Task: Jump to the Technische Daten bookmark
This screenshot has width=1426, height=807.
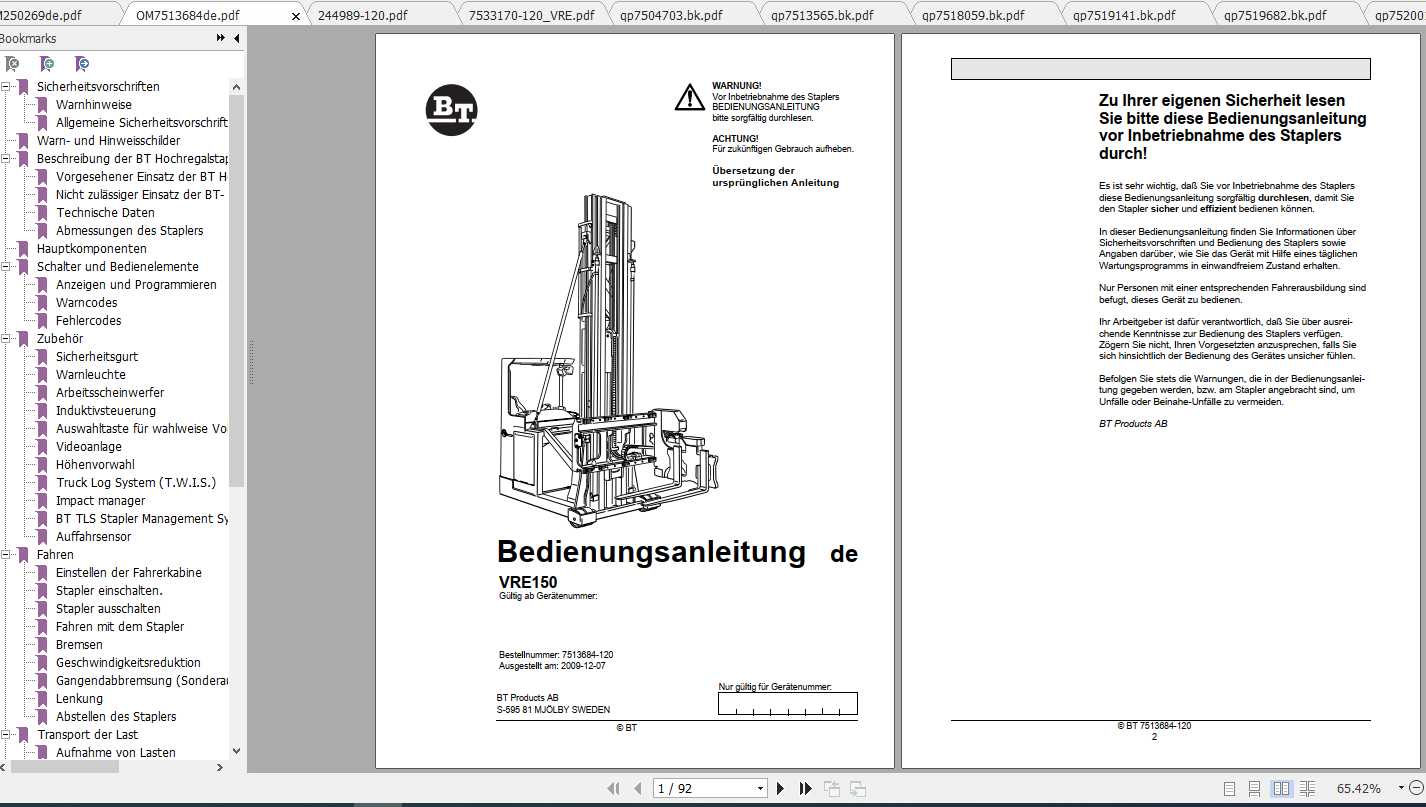Action: tap(105, 213)
